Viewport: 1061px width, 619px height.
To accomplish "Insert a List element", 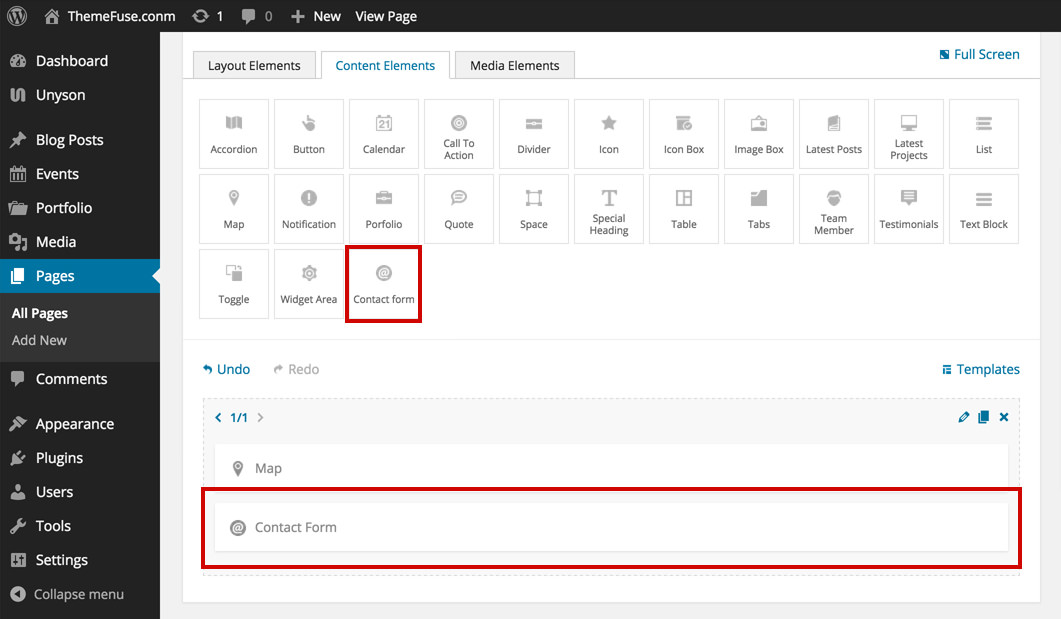I will (x=984, y=134).
